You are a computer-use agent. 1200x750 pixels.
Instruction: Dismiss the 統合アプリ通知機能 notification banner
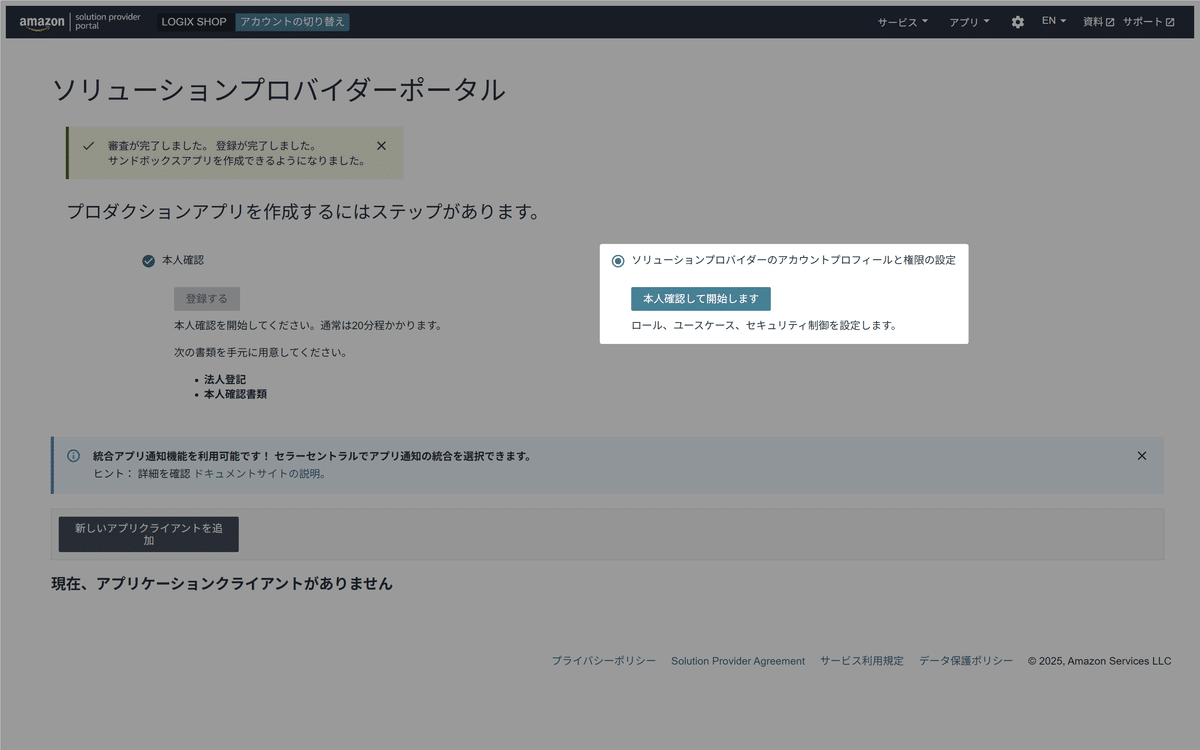click(x=1141, y=455)
